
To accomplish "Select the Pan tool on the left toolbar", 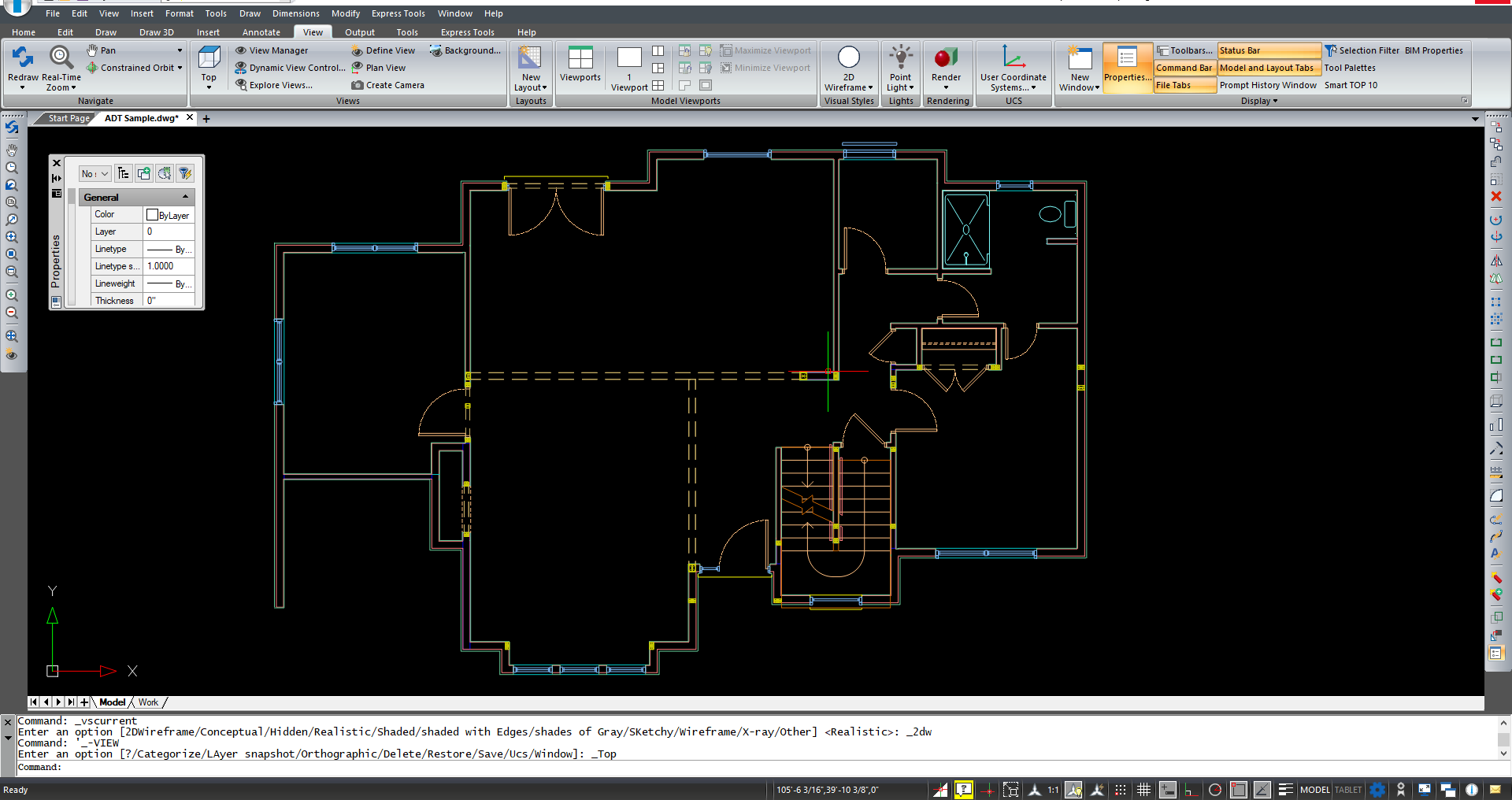I will 12,150.
